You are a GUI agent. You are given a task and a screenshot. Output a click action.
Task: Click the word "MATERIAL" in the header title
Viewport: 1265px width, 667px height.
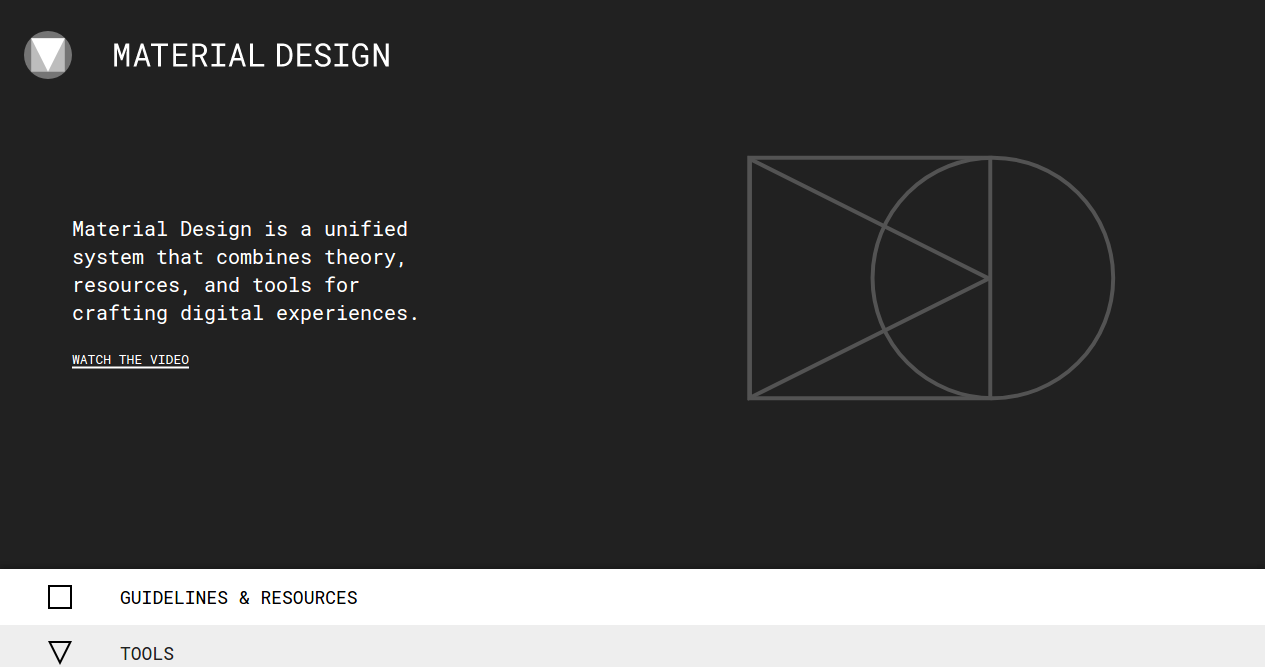(x=188, y=56)
